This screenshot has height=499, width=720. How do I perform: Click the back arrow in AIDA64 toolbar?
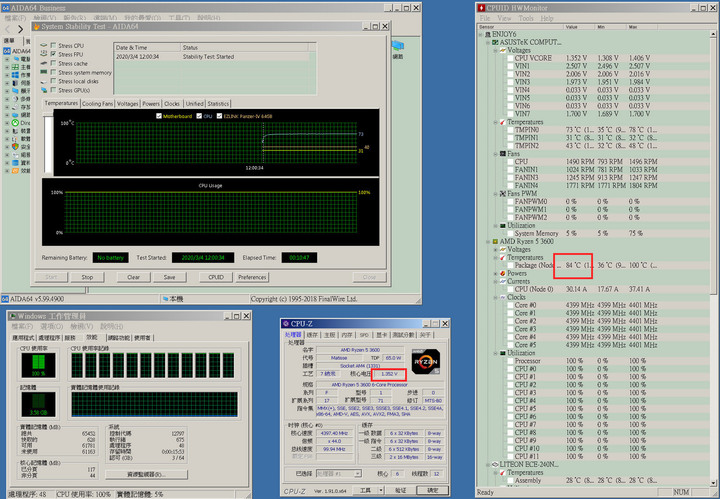coord(8,29)
